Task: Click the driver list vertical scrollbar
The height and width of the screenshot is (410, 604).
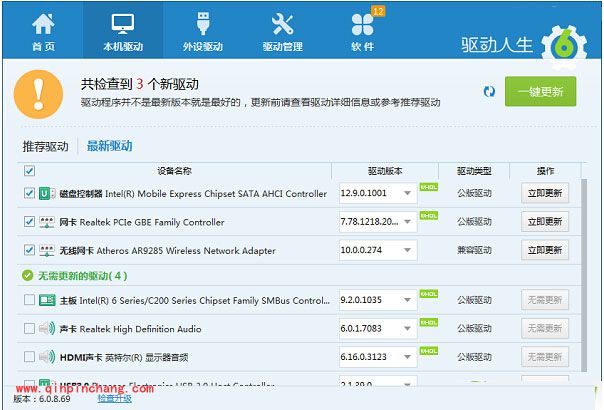Action: [584, 275]
